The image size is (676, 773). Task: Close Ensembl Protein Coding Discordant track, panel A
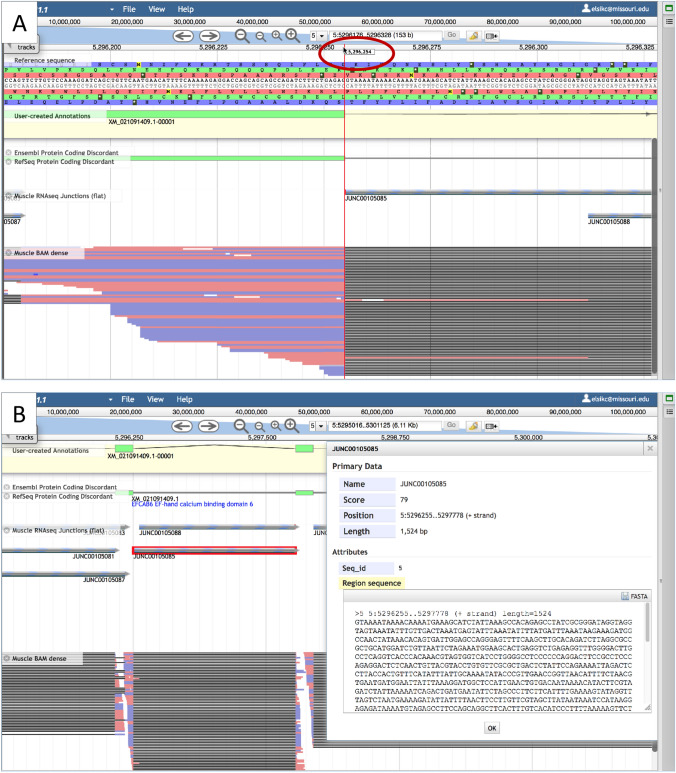coord(8,153)
